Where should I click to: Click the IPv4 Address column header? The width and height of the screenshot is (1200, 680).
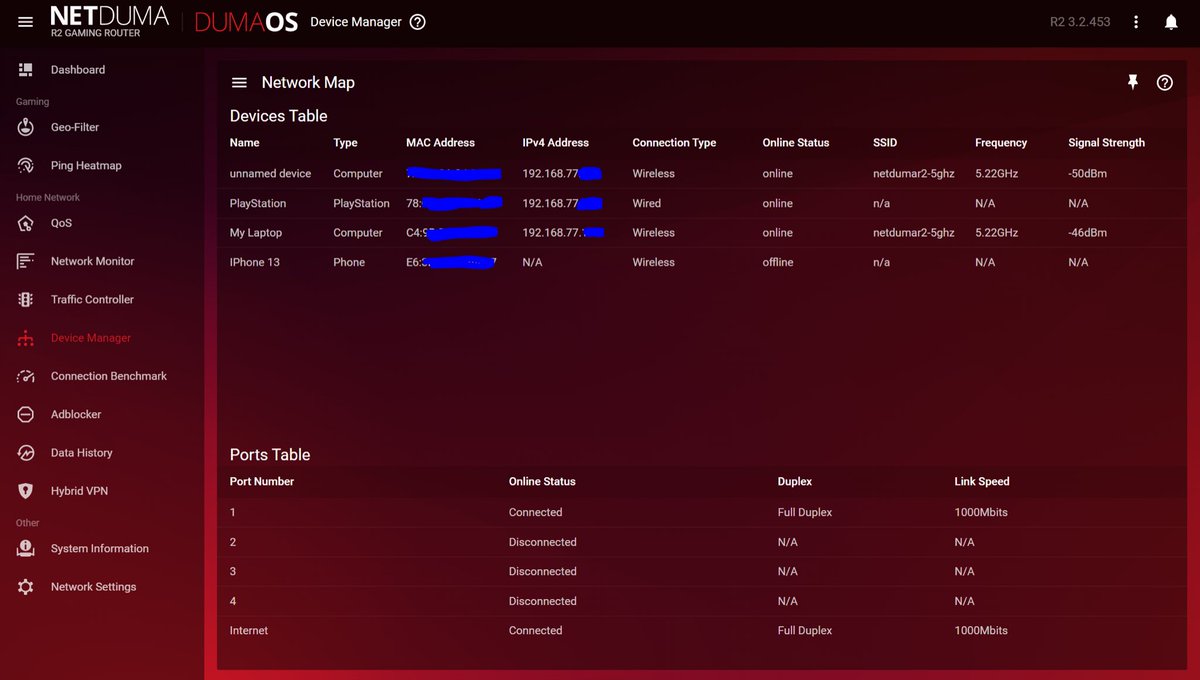pyautogui.click(x=555, y=143)
